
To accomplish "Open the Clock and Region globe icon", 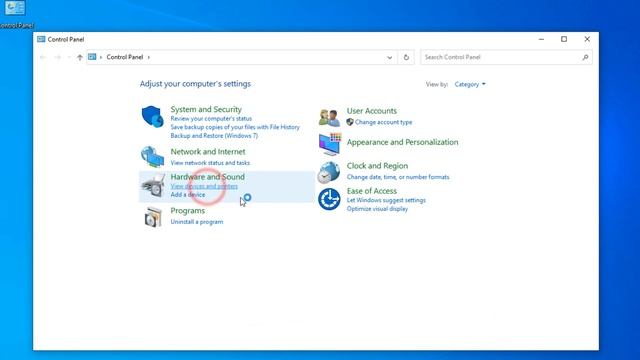I will point(329,172).
